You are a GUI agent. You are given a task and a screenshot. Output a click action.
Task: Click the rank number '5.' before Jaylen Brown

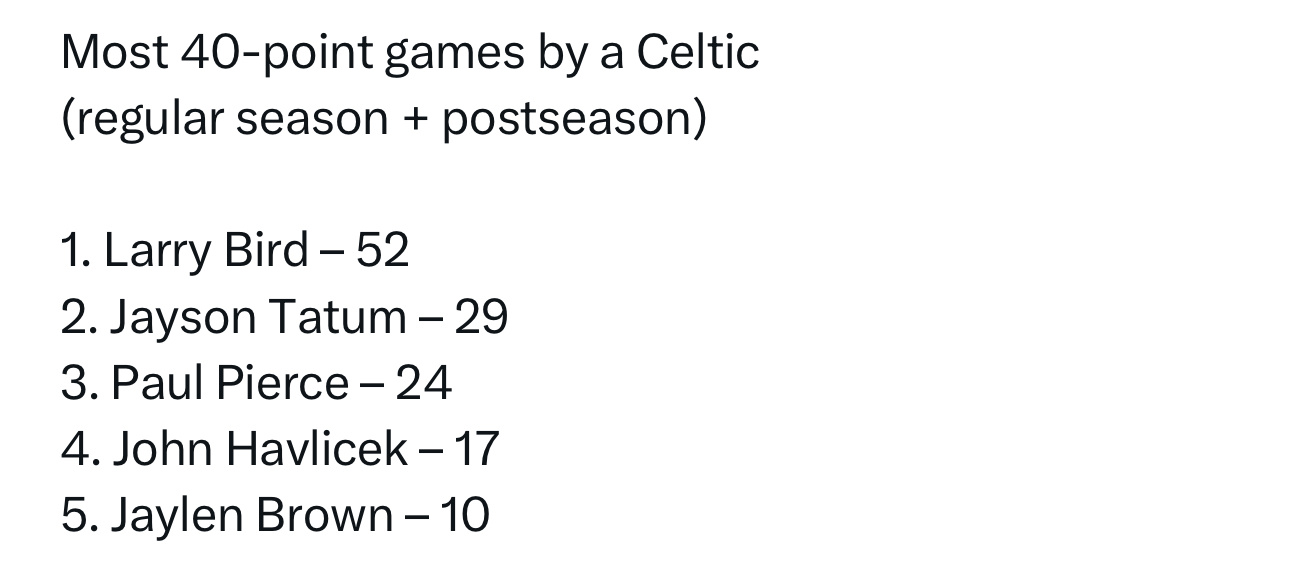80,515
